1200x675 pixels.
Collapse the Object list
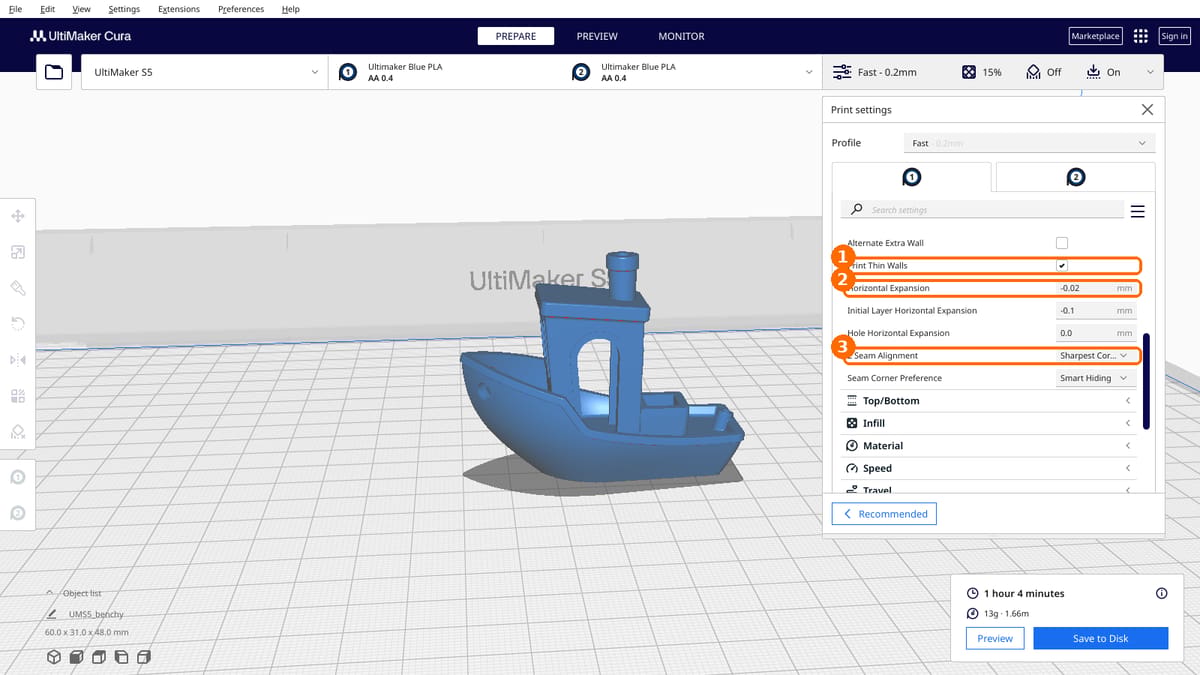pyautogui.click(x=50, y=593)
